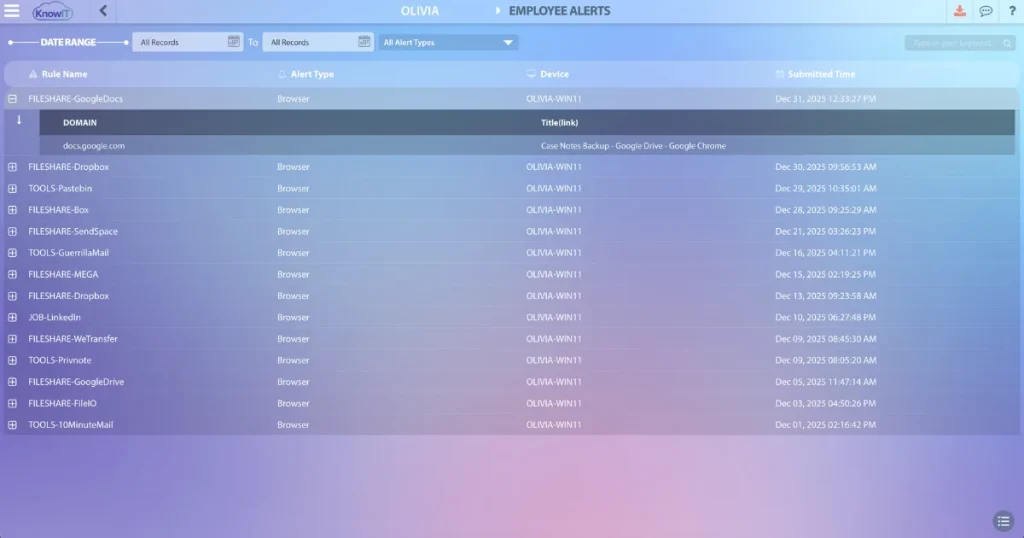Expand the TOOLS-GuerrillaMail row
Viewport: 1024px width, 538px height.
pyautogui.click(x=12, y=253)
